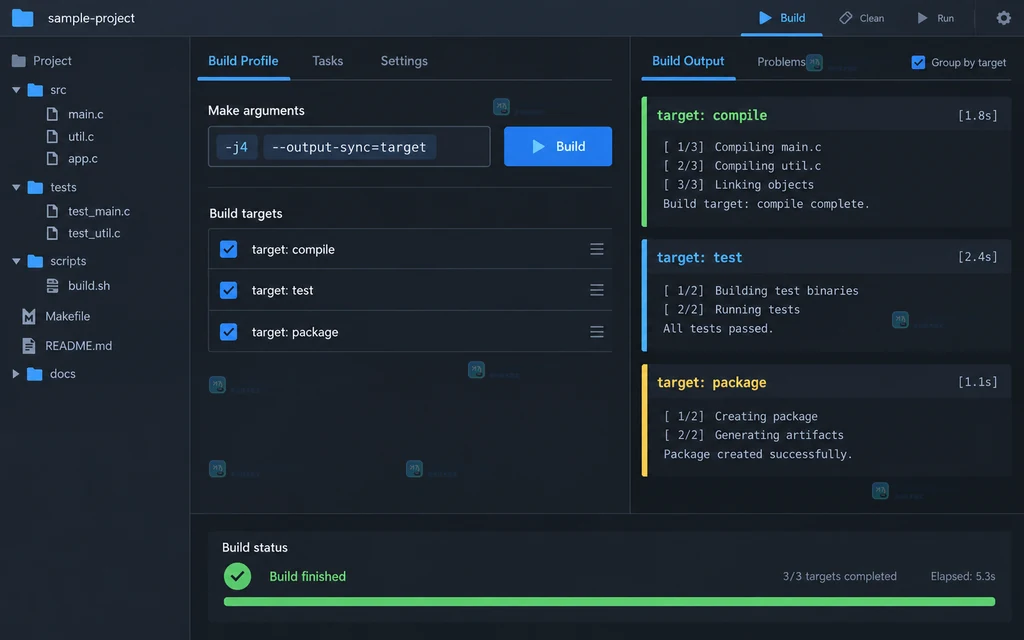Select the Build Output tab

click(688, 61)
